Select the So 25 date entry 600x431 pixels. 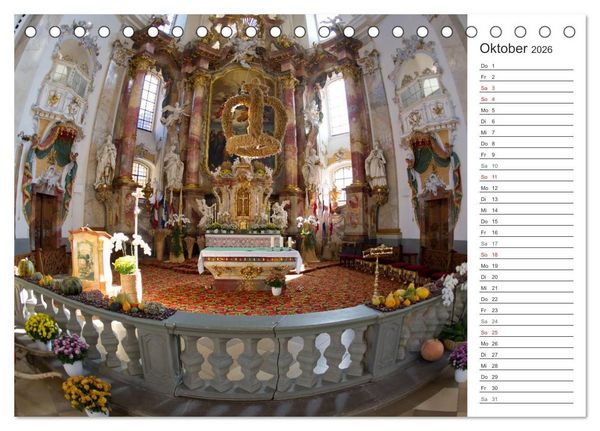527,332
